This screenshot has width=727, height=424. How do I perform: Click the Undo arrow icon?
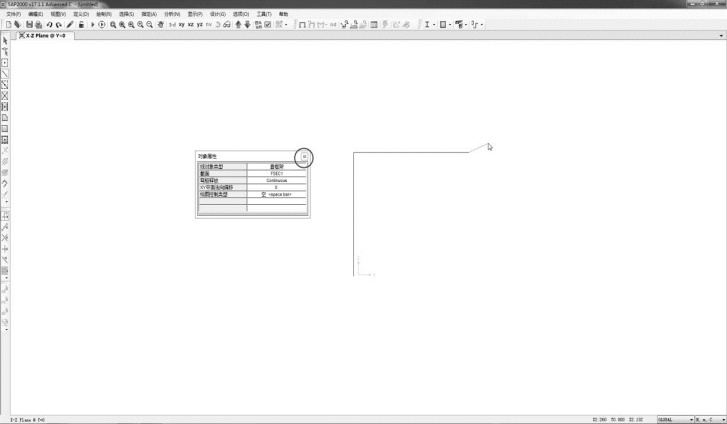49,25
